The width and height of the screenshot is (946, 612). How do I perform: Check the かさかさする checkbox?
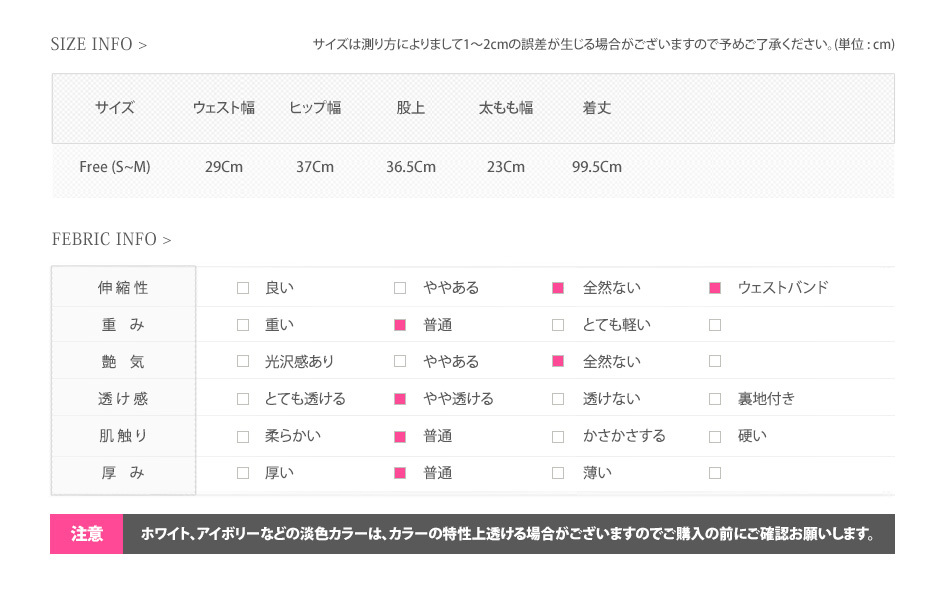[x=558, y=436]
